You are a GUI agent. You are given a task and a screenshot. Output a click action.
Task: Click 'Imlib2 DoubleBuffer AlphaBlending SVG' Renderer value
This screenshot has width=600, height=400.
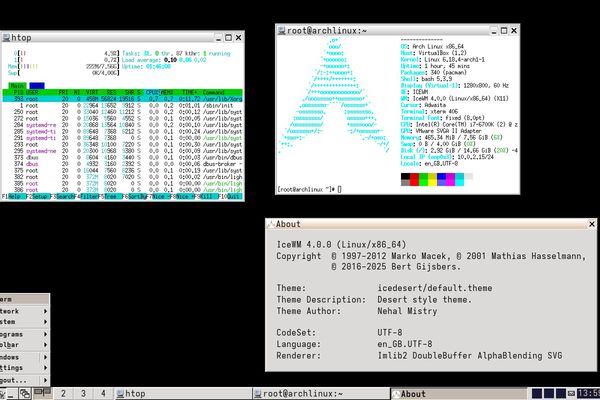point(470,356)
